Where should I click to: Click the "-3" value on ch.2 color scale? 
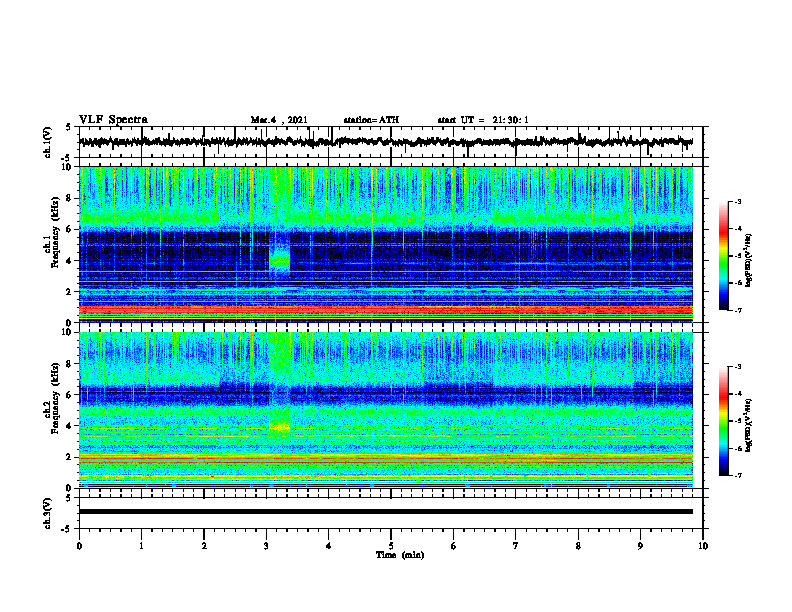coord(737,367)
